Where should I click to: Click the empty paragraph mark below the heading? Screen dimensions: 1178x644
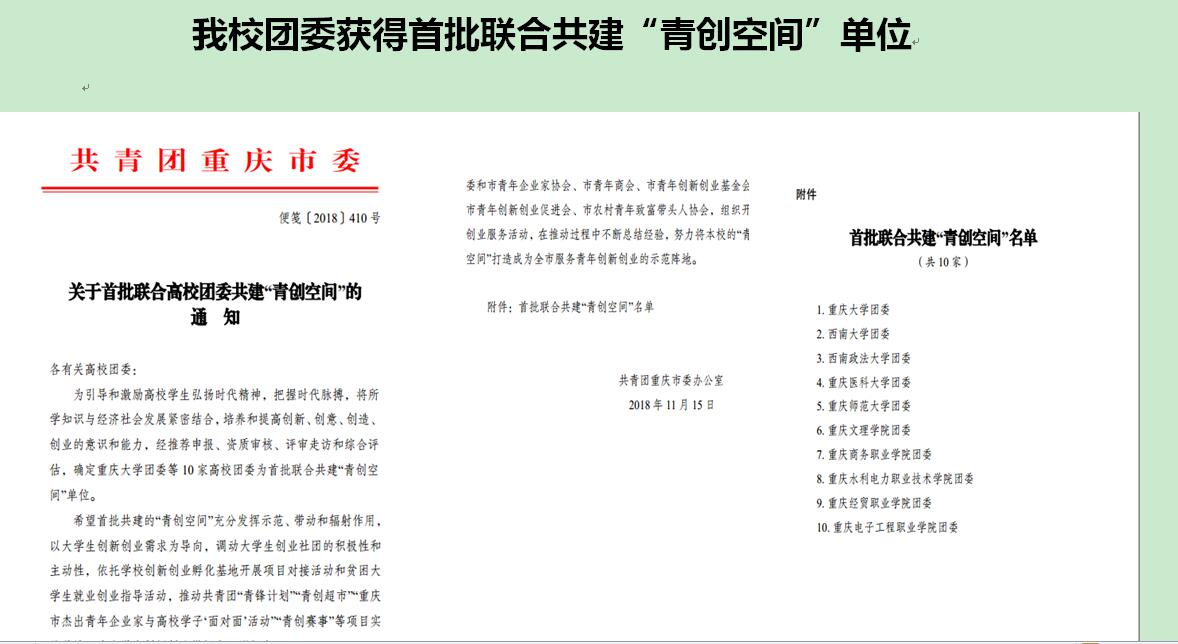86,88
